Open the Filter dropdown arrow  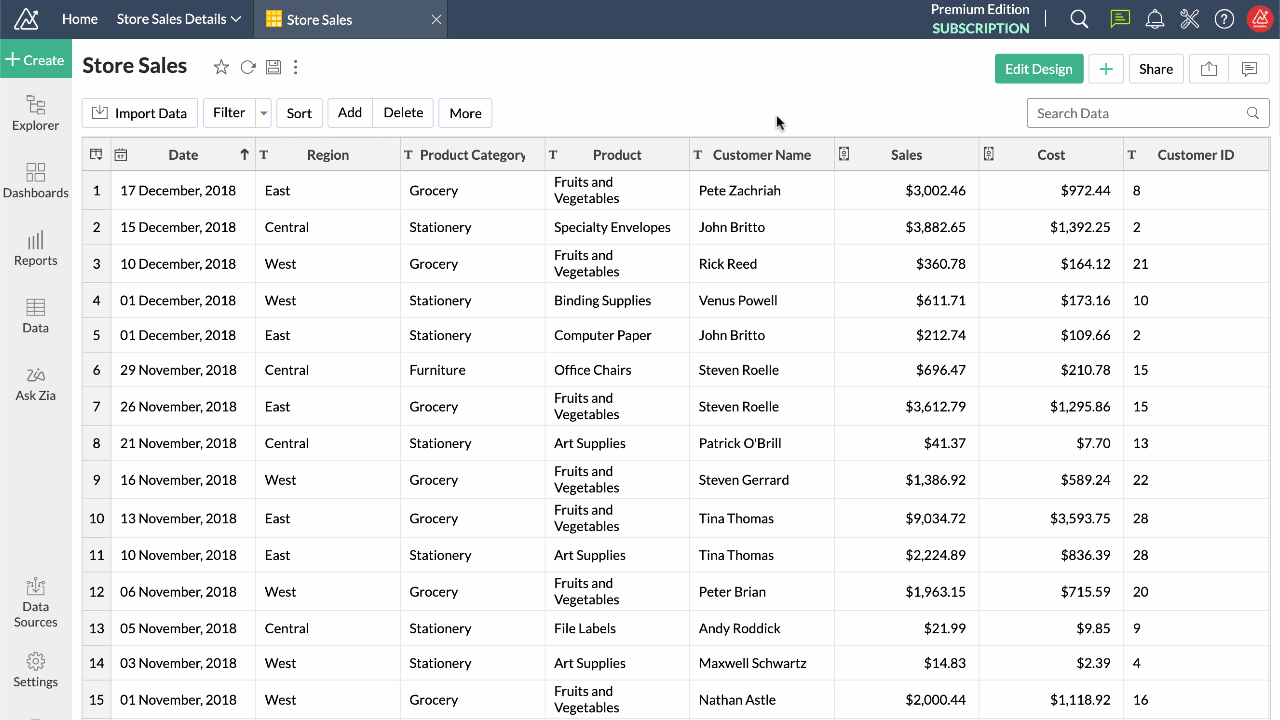pos(264,113)
